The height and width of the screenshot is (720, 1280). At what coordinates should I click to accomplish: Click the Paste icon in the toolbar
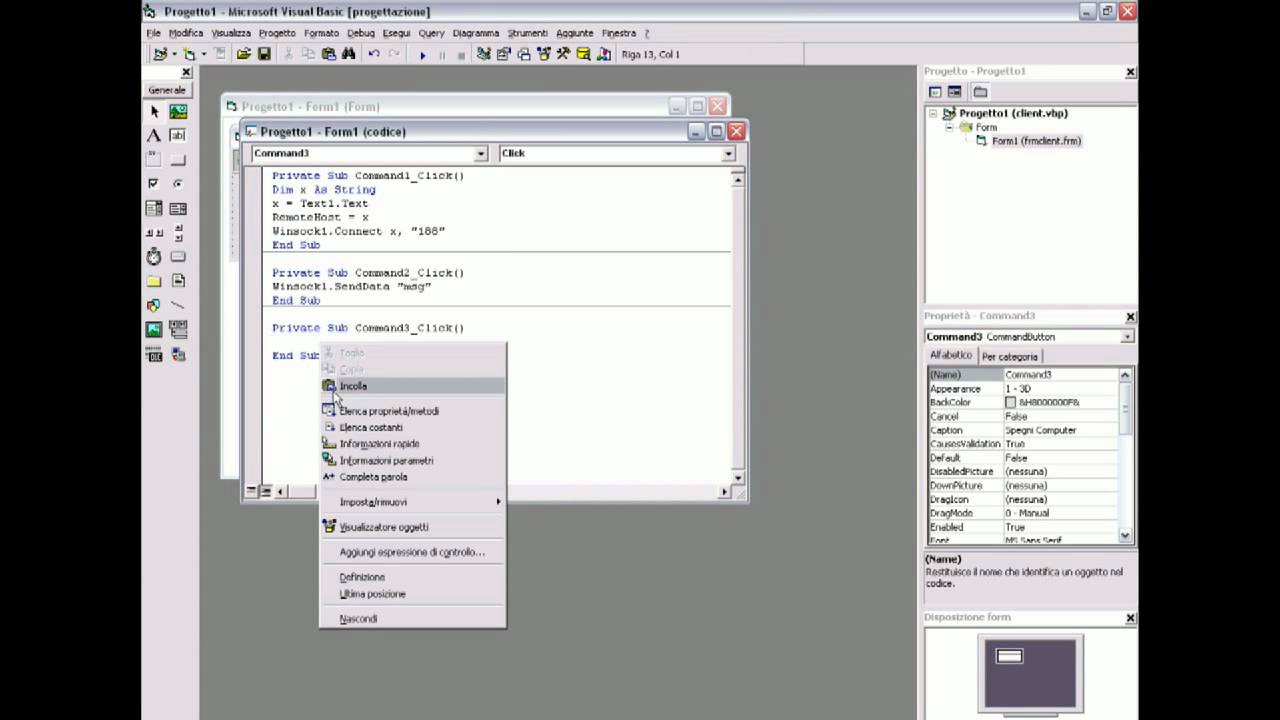pos(328,54)
